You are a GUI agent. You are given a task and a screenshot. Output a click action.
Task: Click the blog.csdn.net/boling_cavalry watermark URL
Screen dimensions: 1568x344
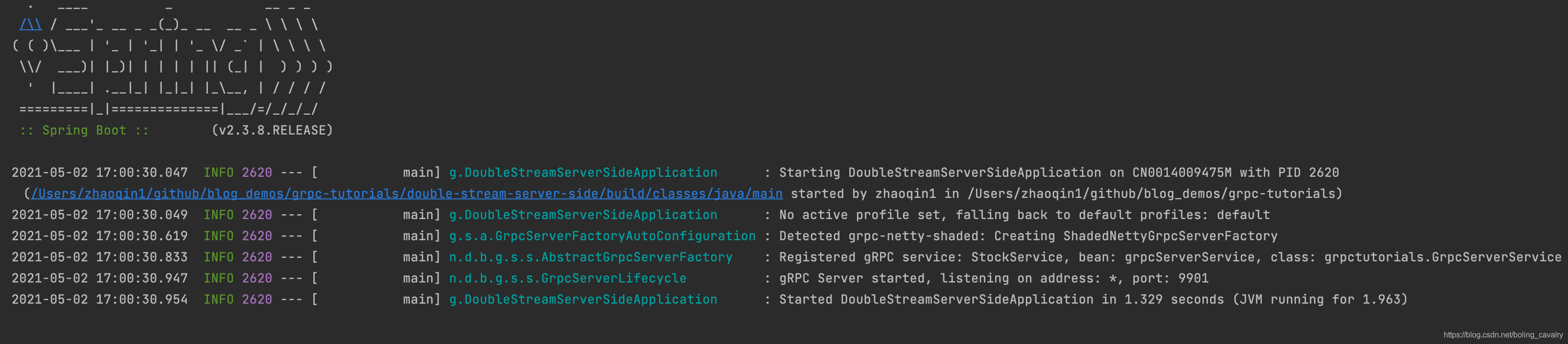click(x=1503, y=335)
